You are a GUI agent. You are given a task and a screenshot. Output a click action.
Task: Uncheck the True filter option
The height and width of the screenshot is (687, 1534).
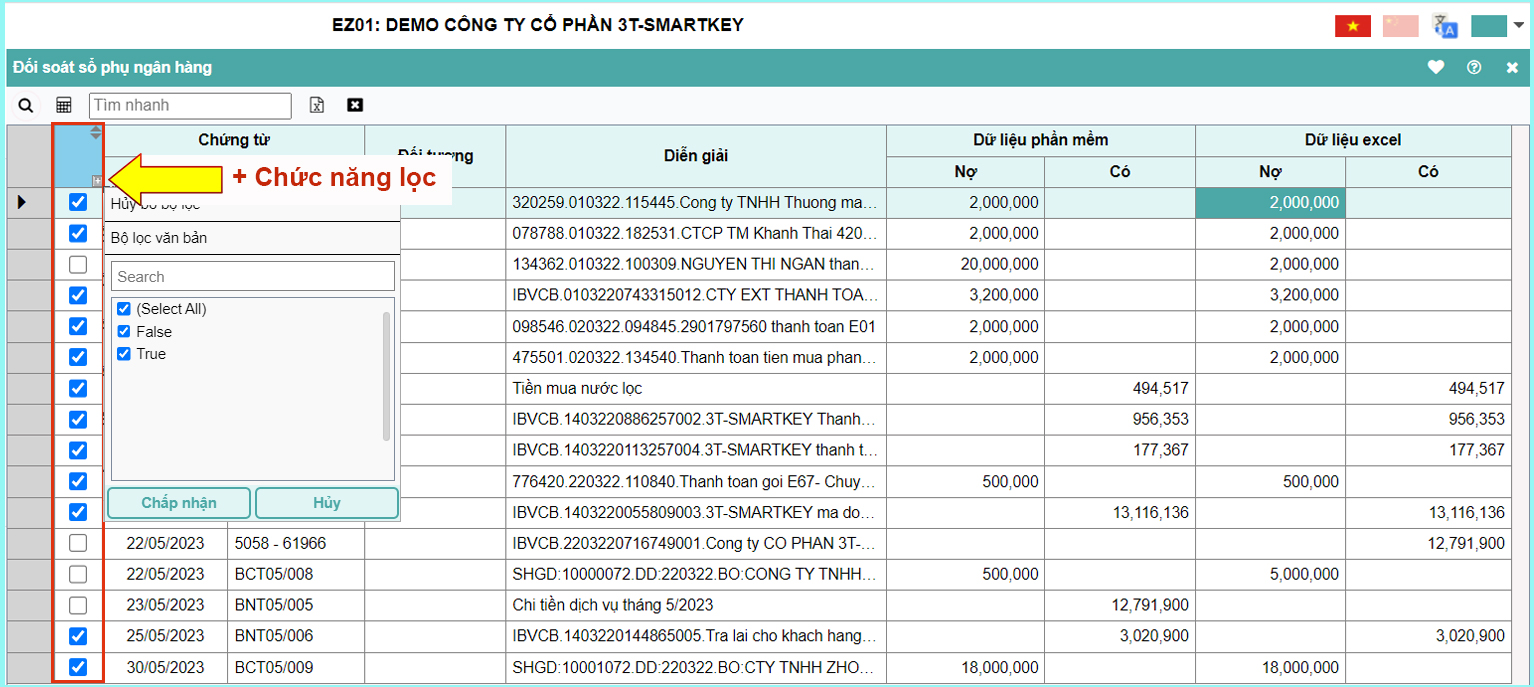pos(124,354)
